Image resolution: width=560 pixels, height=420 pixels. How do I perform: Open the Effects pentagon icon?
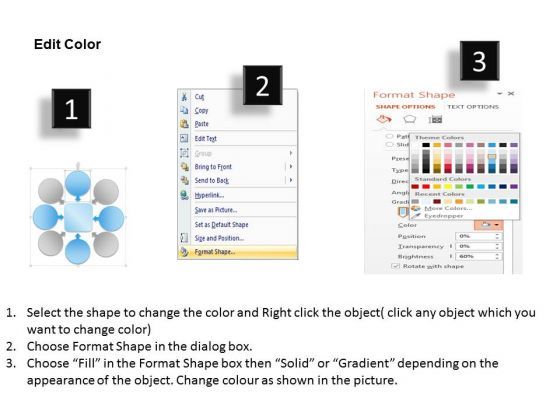click(x=410, y=119)
